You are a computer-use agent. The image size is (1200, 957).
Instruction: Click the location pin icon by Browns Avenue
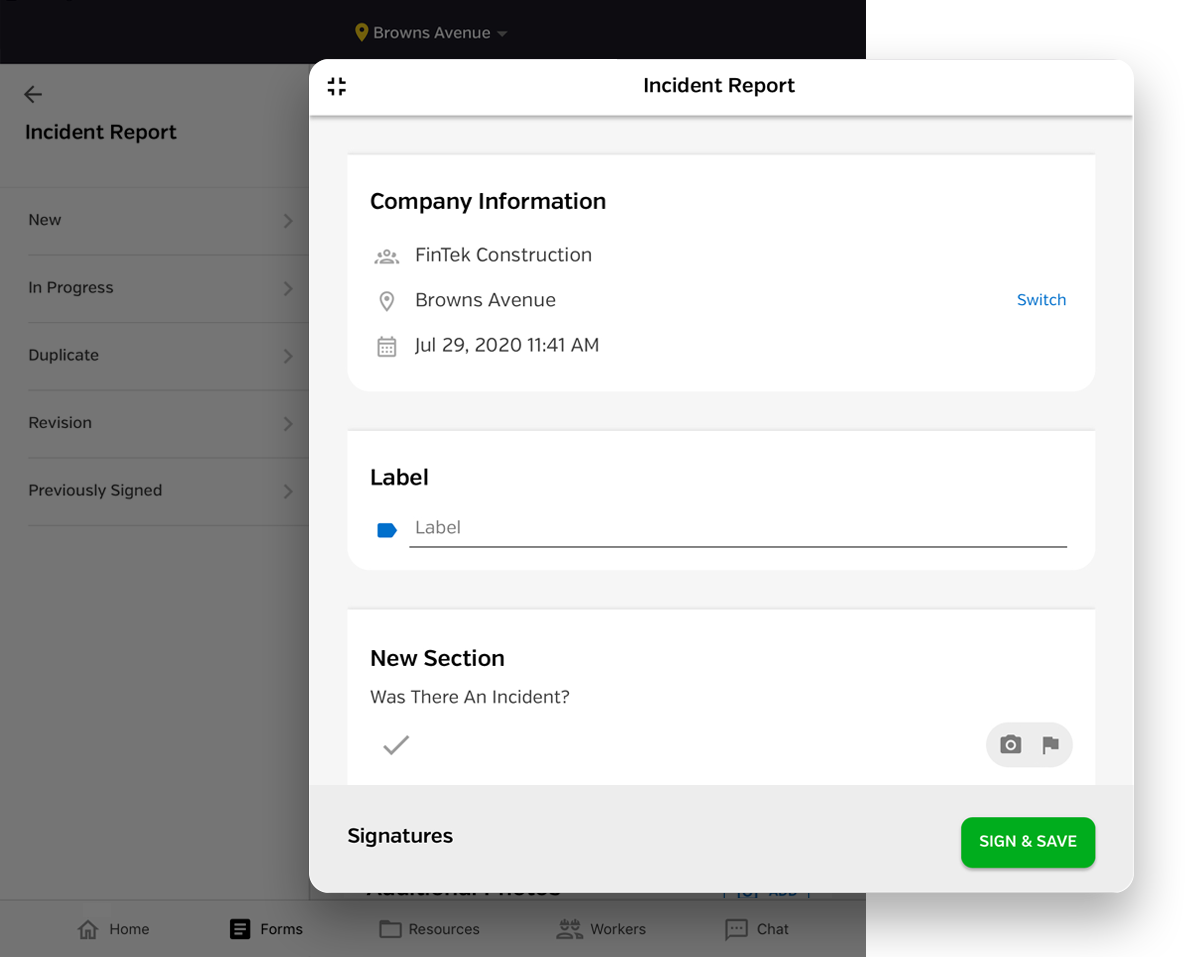(x=387, y=301)
